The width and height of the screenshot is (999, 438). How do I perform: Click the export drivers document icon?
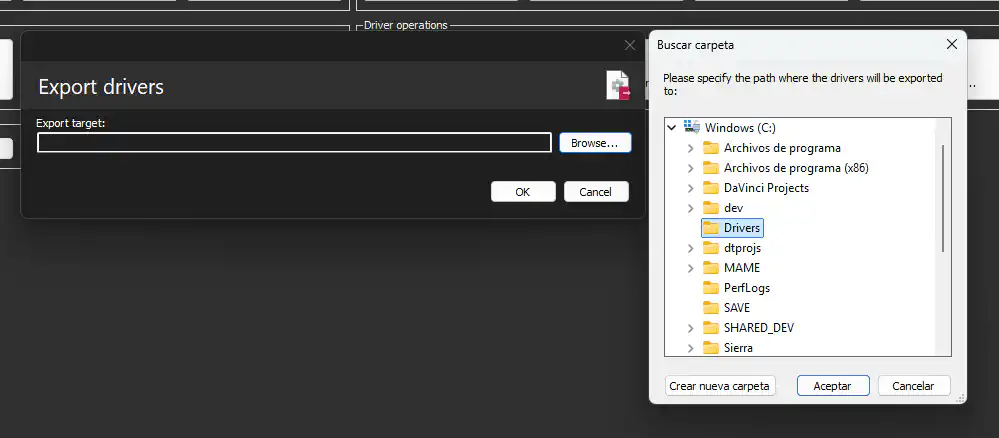(618, 86)
